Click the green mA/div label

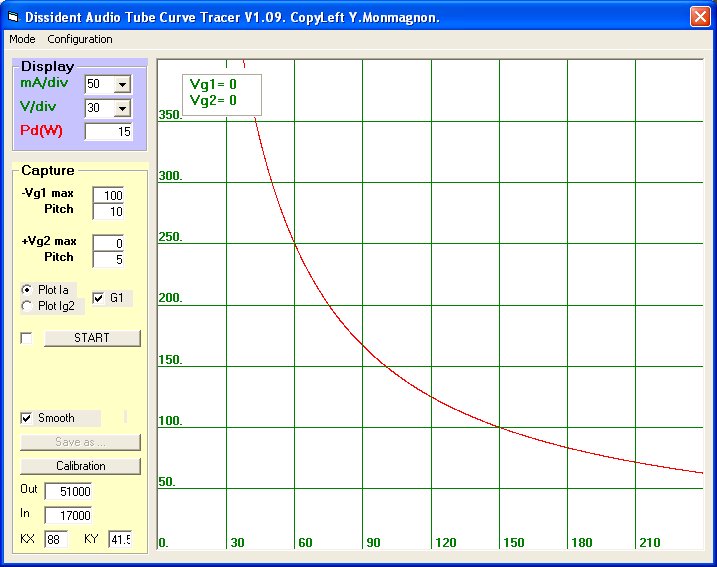click(44, 83)
